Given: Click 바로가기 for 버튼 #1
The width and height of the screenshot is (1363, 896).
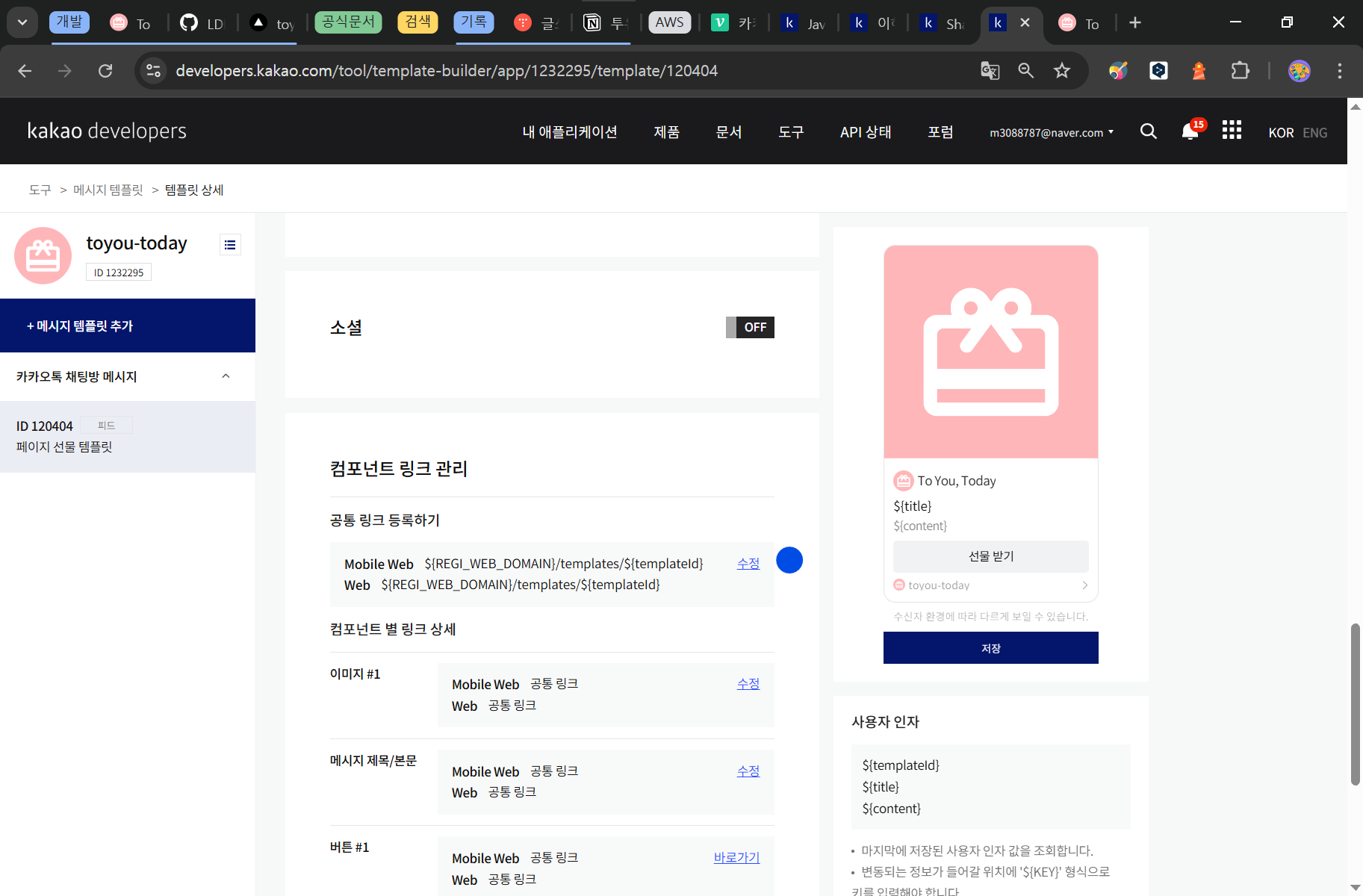Looking at the screenshot, I should (736, 858).
